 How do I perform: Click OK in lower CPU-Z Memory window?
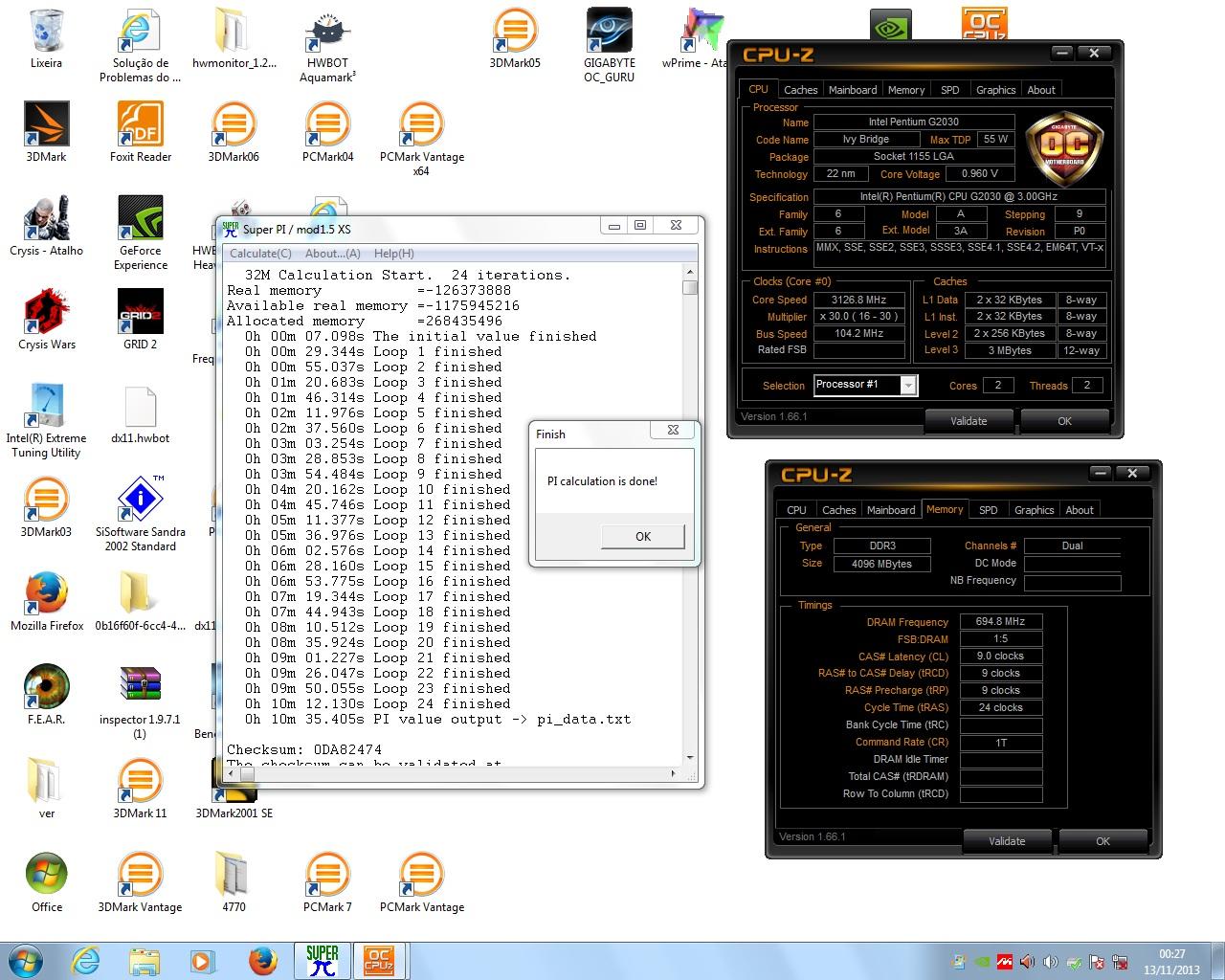[1102, 841]
